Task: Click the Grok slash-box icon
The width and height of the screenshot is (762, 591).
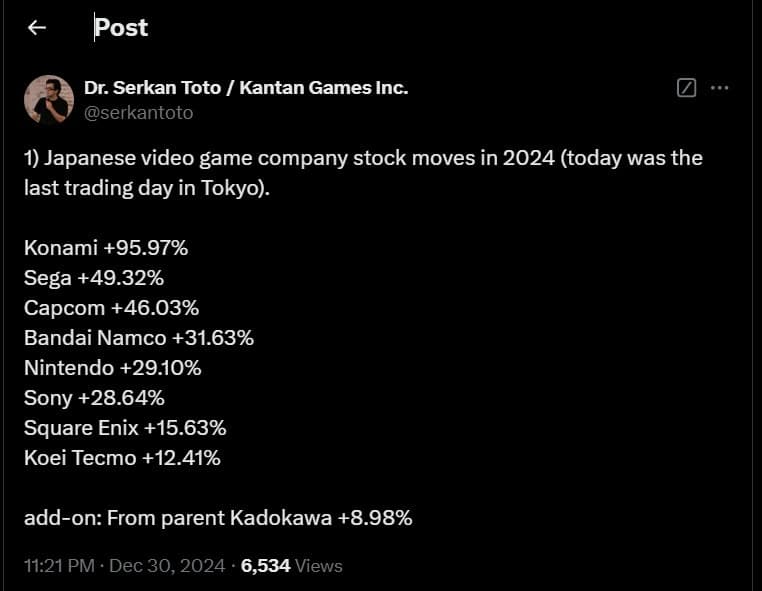Action: tap(686, 88)
